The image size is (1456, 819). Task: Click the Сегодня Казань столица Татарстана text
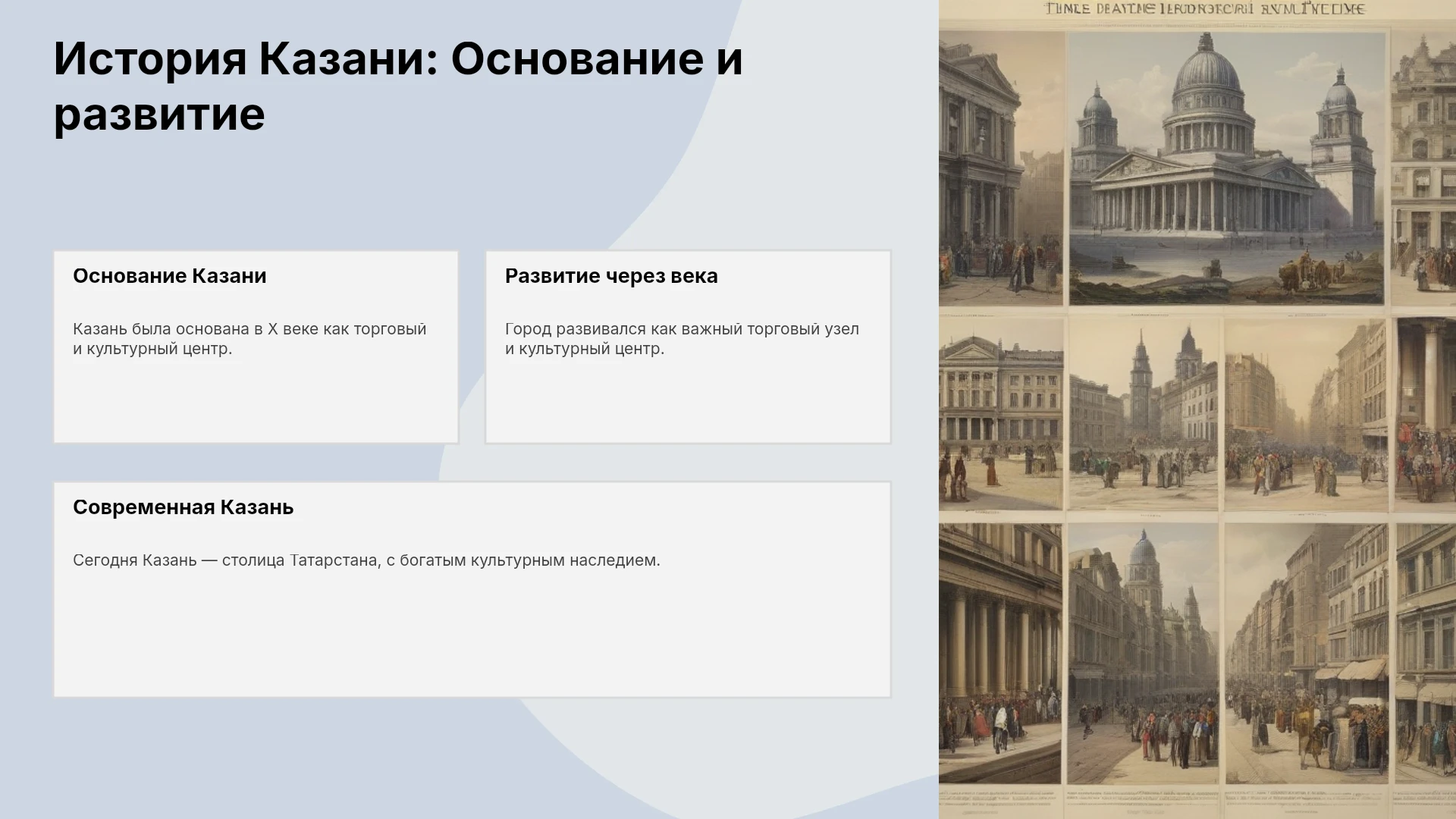click(x=366, y=560)
